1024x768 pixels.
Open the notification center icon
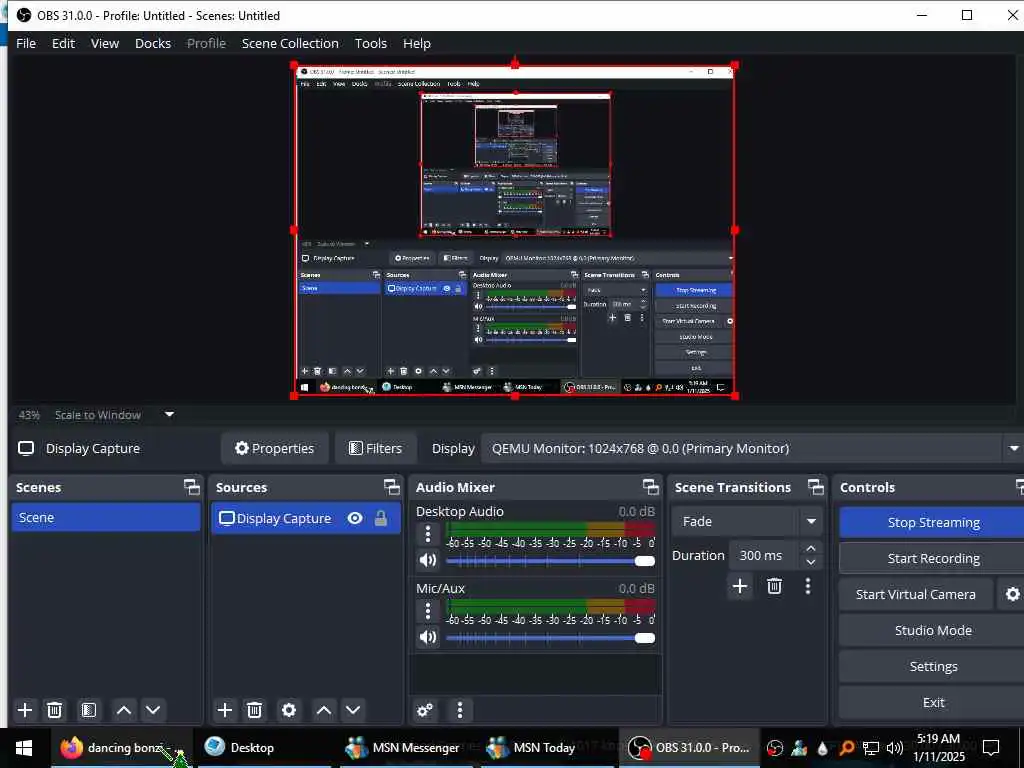coord(991,748)
